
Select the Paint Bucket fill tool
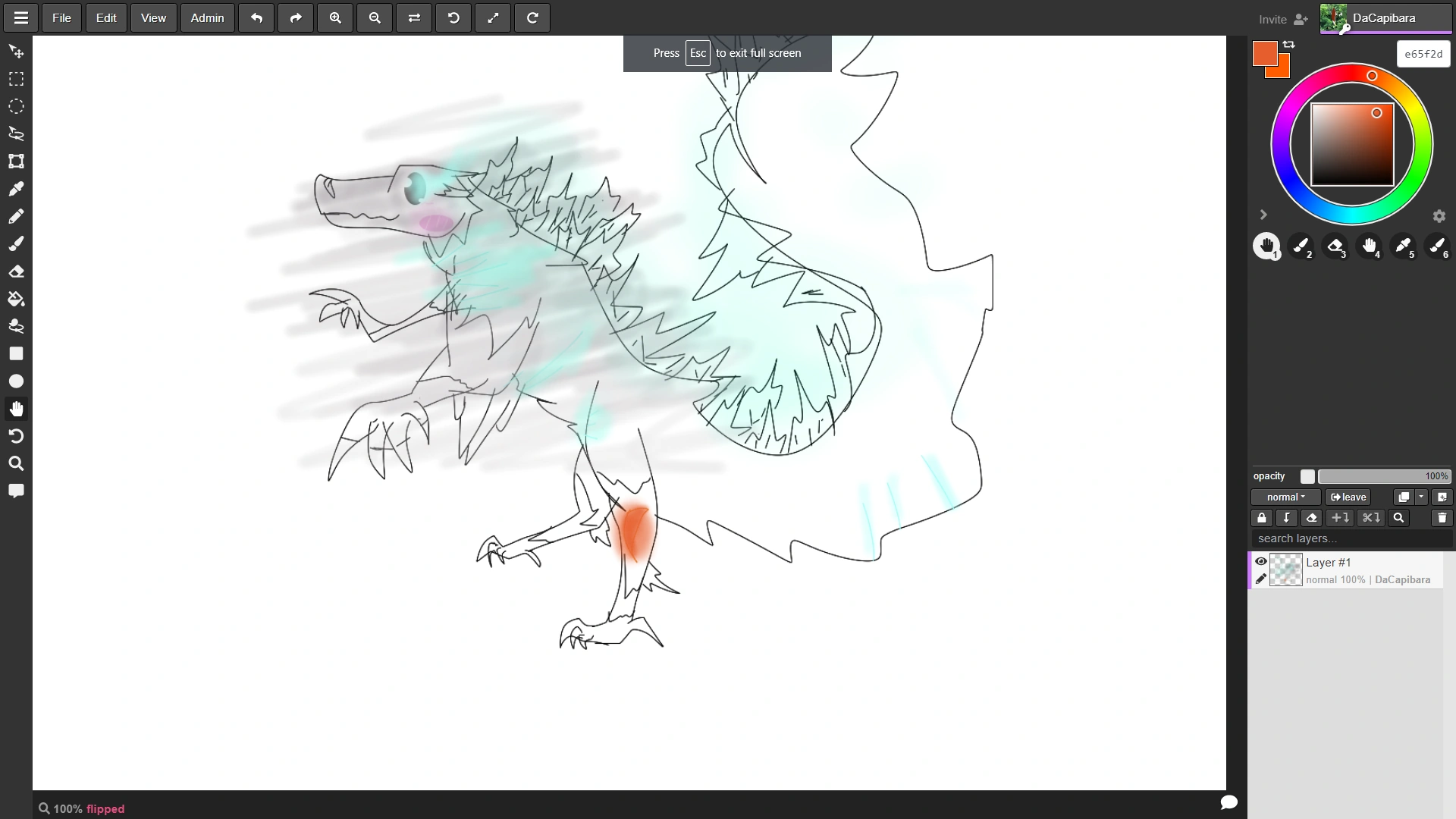16,299
